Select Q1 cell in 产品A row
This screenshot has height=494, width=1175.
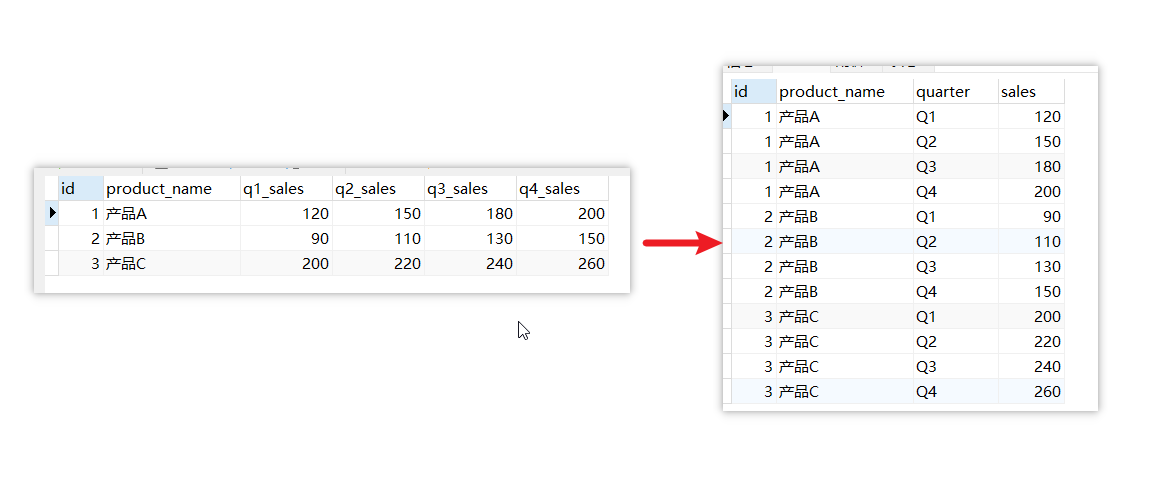[x=955, y=116]
